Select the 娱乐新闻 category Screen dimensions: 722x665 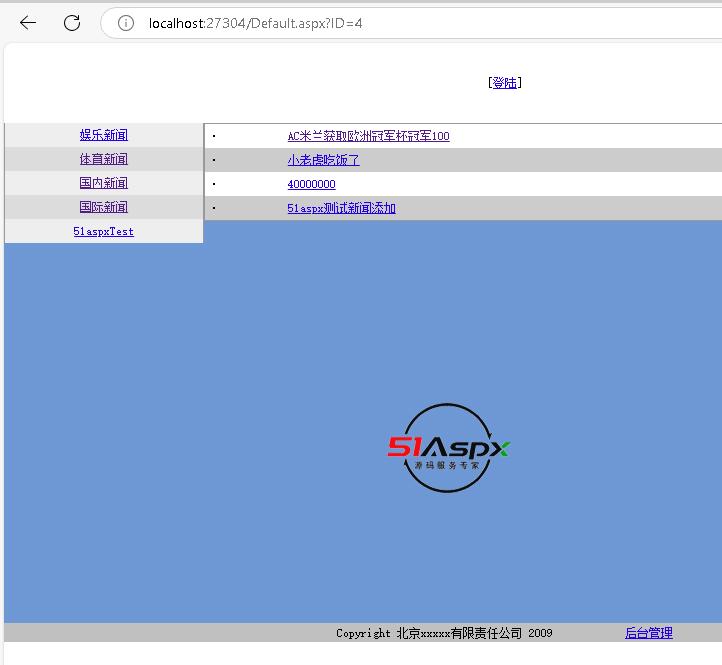pyautogui.click(x=104, y=135)
